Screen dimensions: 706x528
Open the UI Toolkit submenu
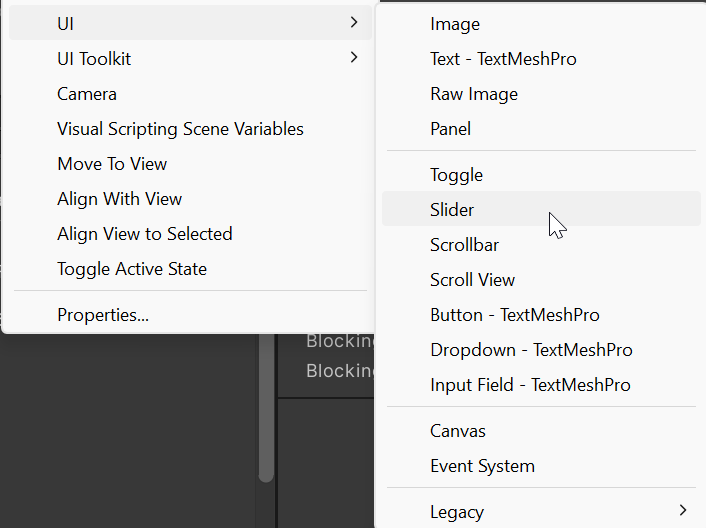coord(190,59)
